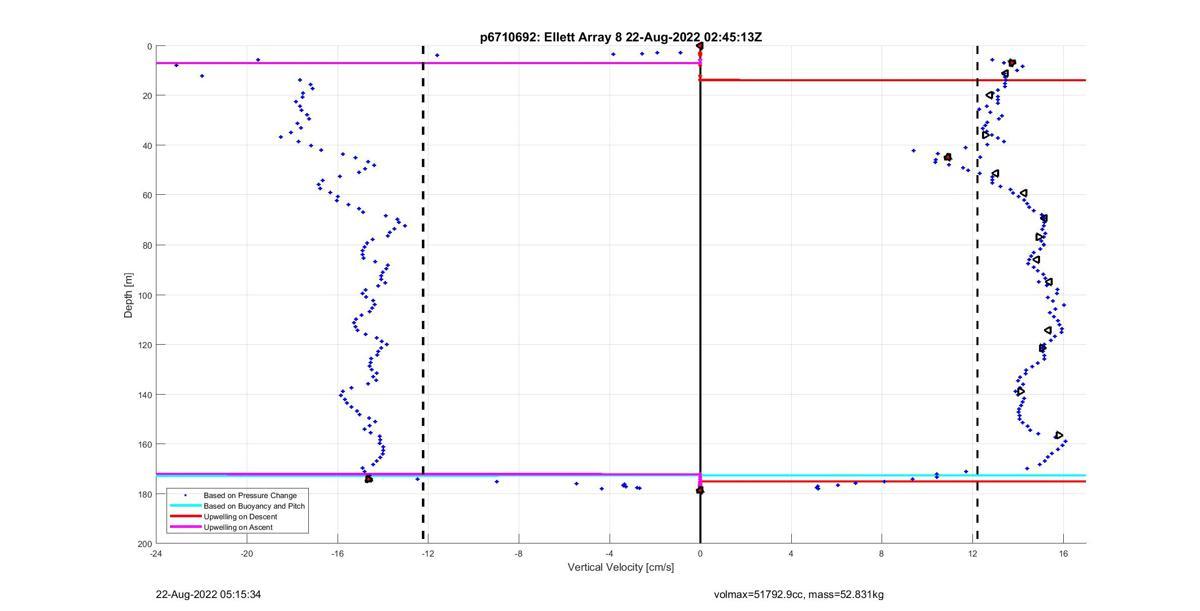Click velocity axis tick label "8"
The height and width of the screenshot is (611, 1200).
pos(881,553)
